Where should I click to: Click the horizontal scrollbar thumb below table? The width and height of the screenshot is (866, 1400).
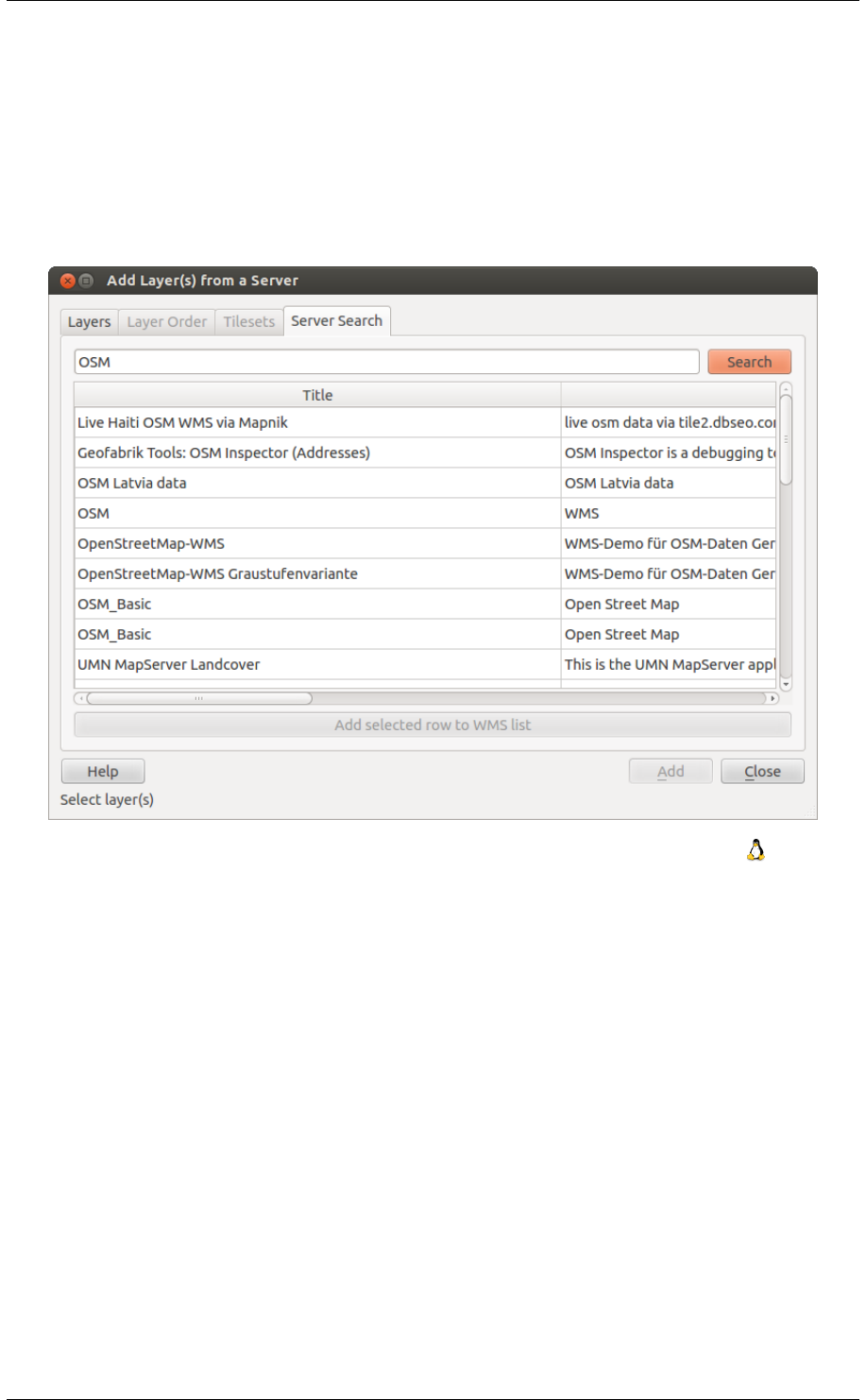(x=199, y=699)
